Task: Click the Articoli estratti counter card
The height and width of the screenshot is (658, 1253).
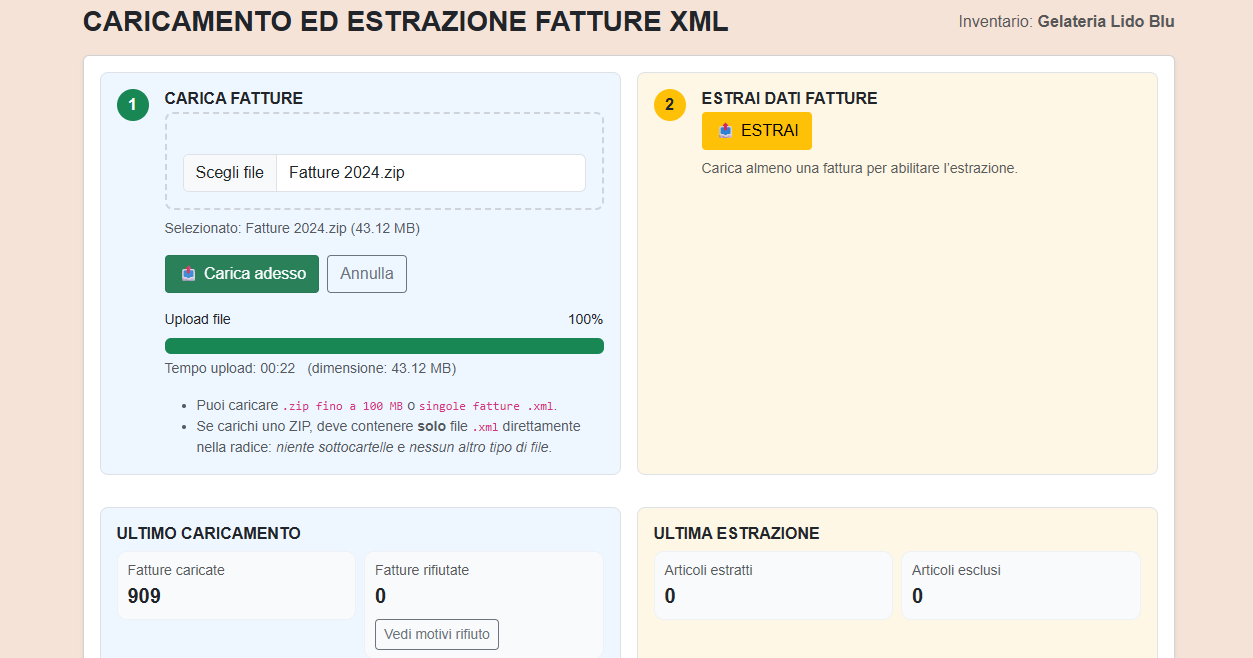Action: [x=772, y=585]
